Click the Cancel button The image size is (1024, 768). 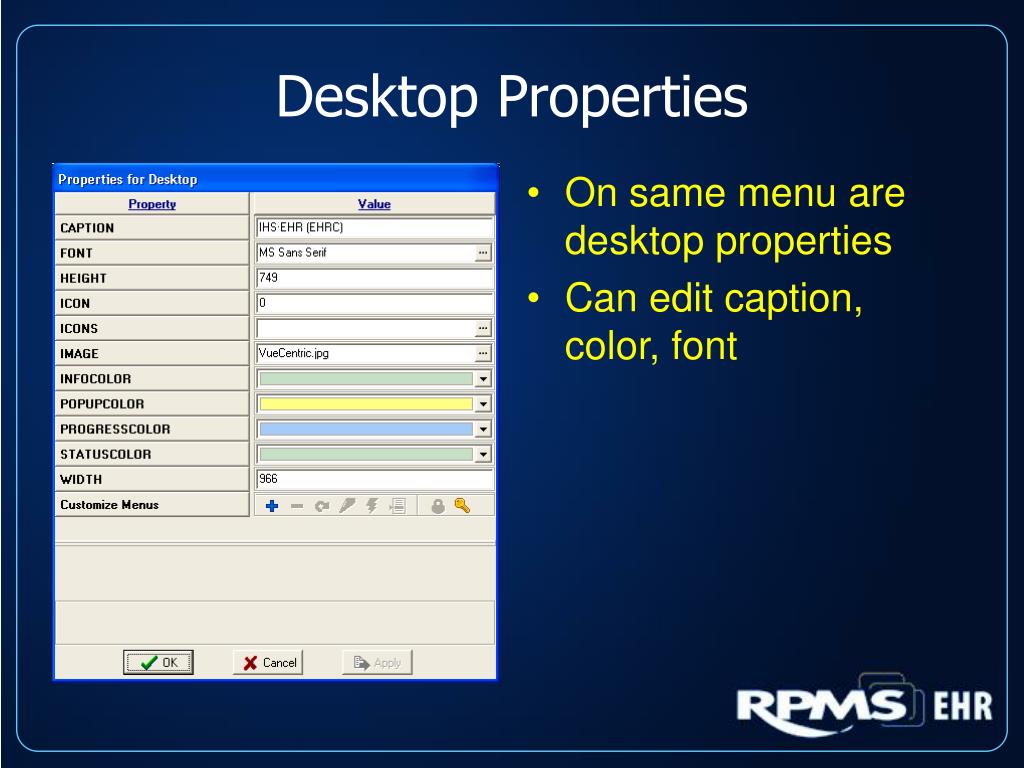click(268, 662)
